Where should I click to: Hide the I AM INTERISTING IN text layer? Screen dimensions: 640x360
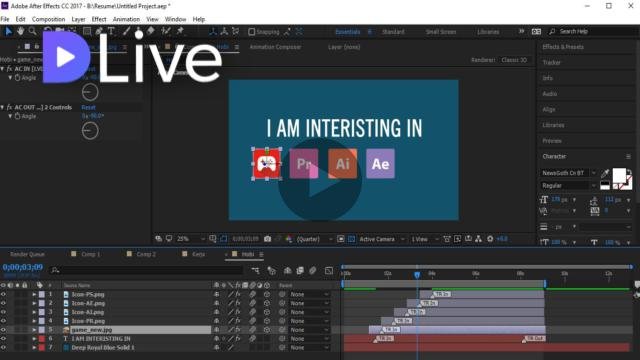[x=3, y=339]
